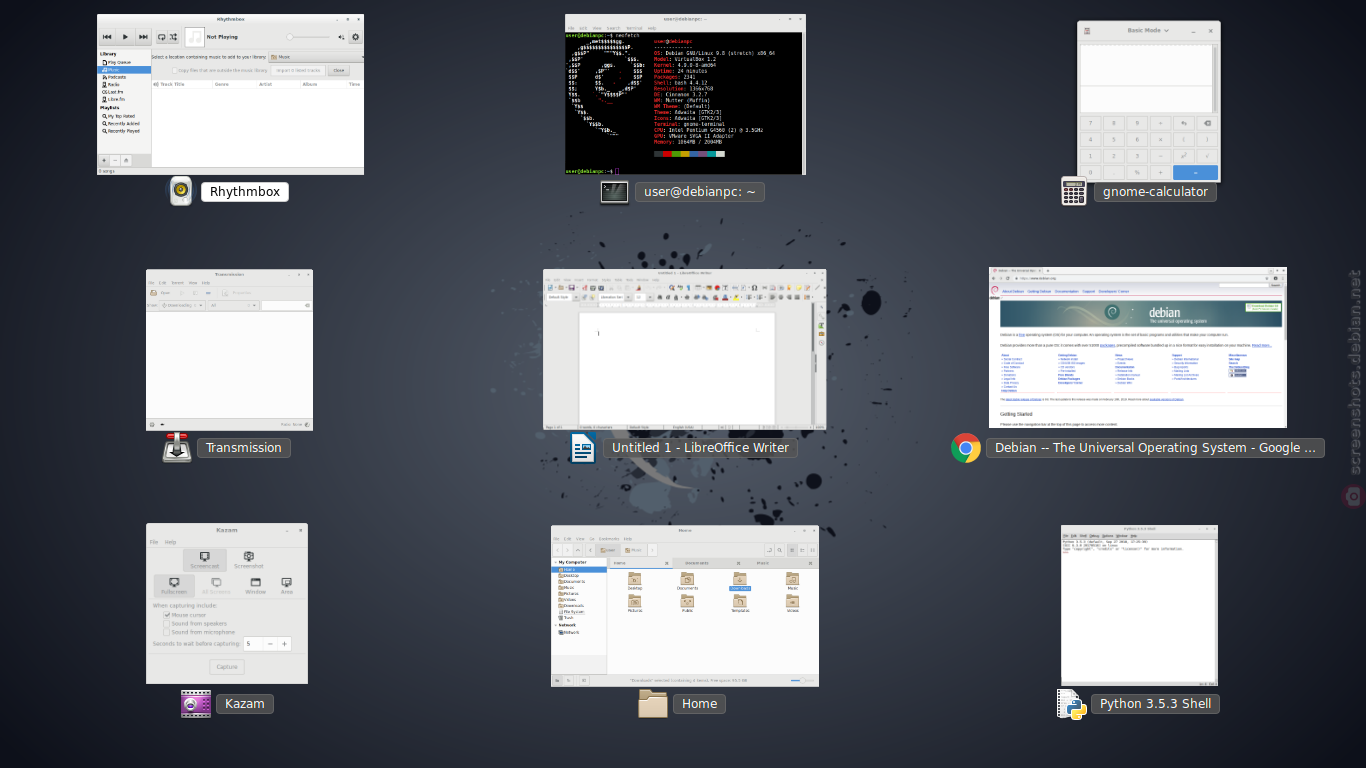Decrease the wait seconds with minus in Kazam

[270, 644]
